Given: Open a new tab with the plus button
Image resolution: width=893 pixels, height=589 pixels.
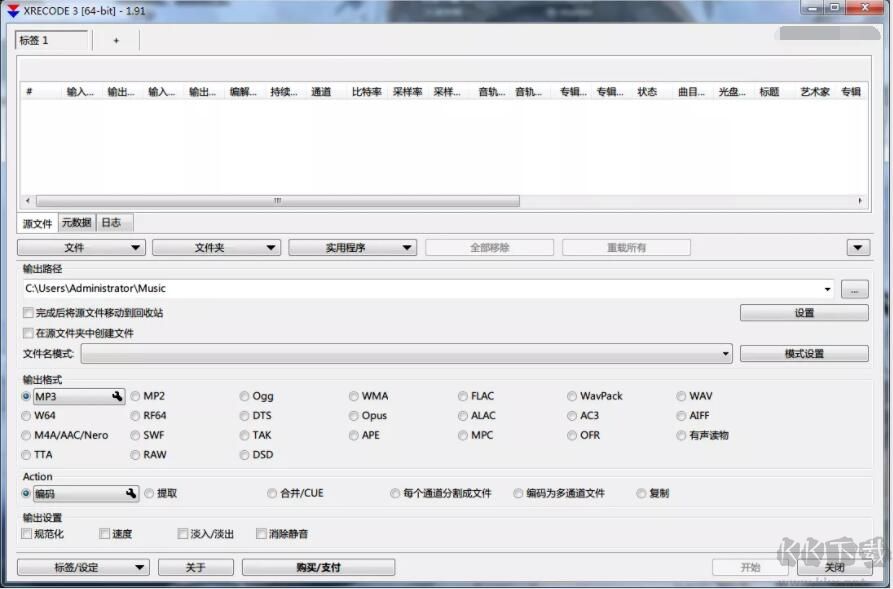Looking at the screenshot, I should [x=116, y=40].
